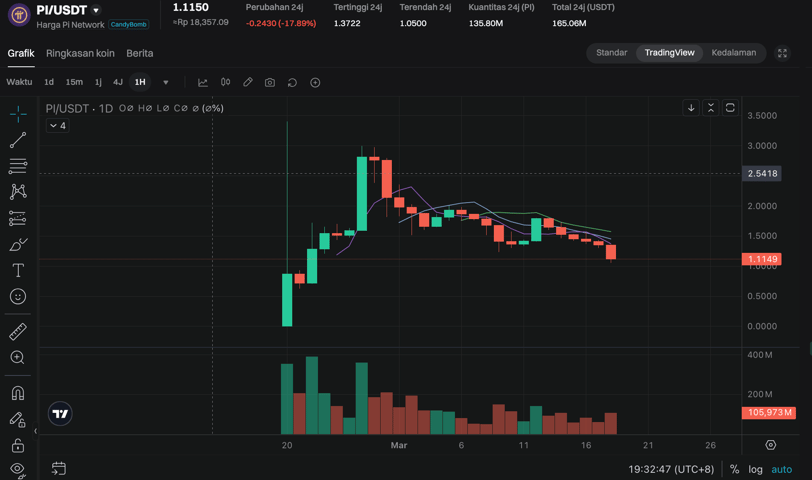This screenshot has width=812, height=480.
Task: Click the 165.06M total USDT value
Action: click(569, 23)
